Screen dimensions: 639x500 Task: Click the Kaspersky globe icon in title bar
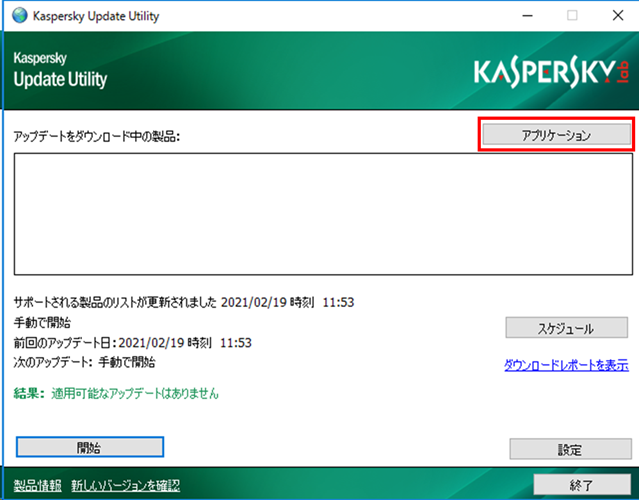pyautogui.click(x=20, y=15)
